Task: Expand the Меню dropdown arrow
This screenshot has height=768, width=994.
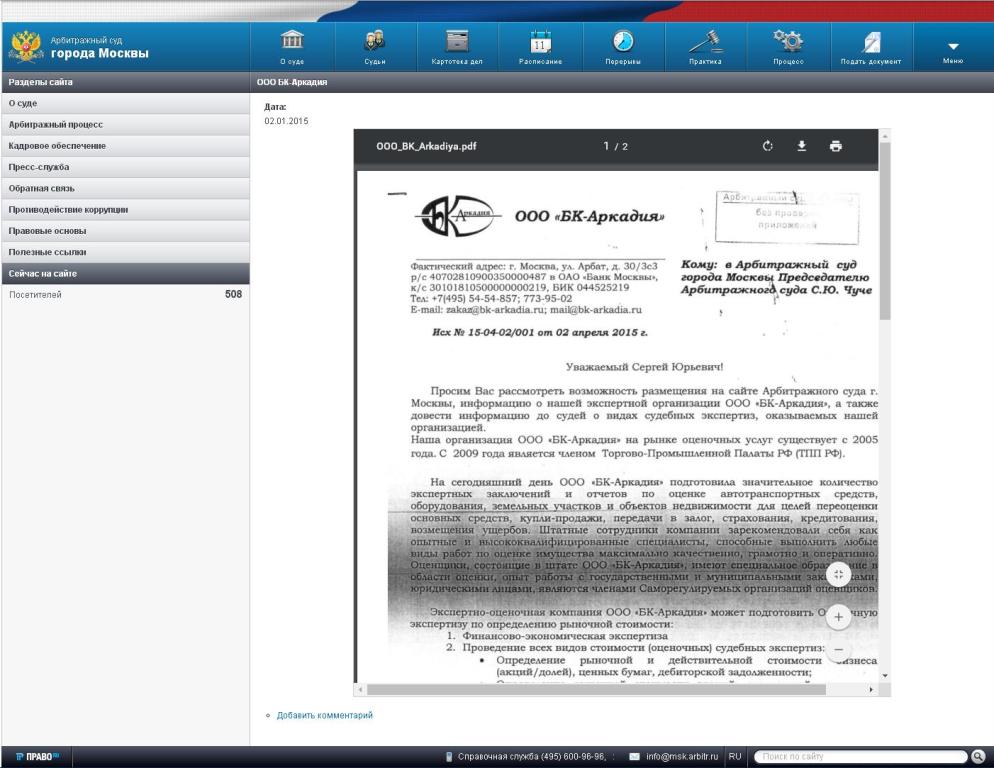Action: click(x=953, y=46)
